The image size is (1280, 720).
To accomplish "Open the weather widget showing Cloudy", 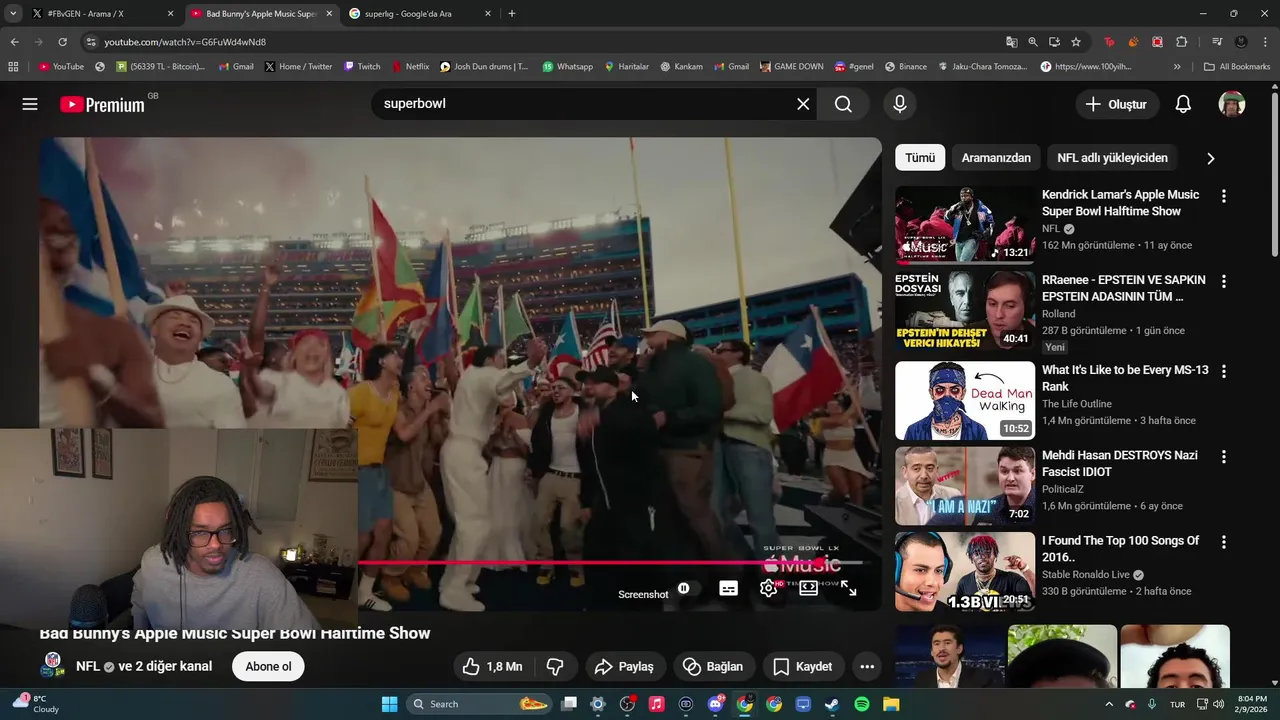I will [35, 704].
